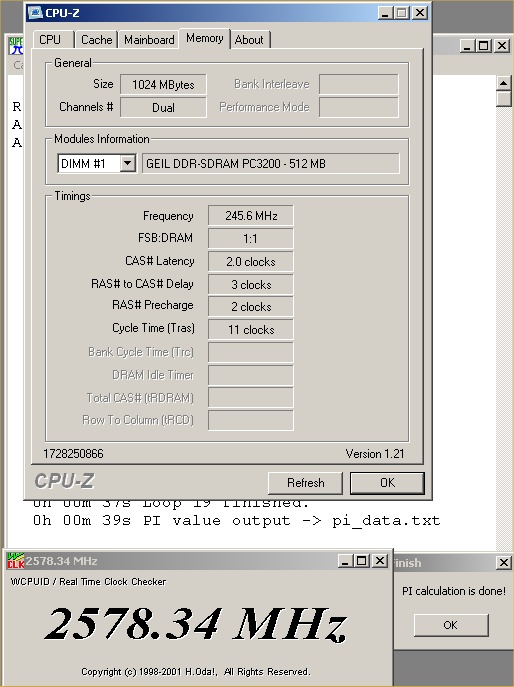
Task: Click the GEIL DDR-SDRAM PC3200 module field
Action: pyautogui.click(x=270, y=163)
